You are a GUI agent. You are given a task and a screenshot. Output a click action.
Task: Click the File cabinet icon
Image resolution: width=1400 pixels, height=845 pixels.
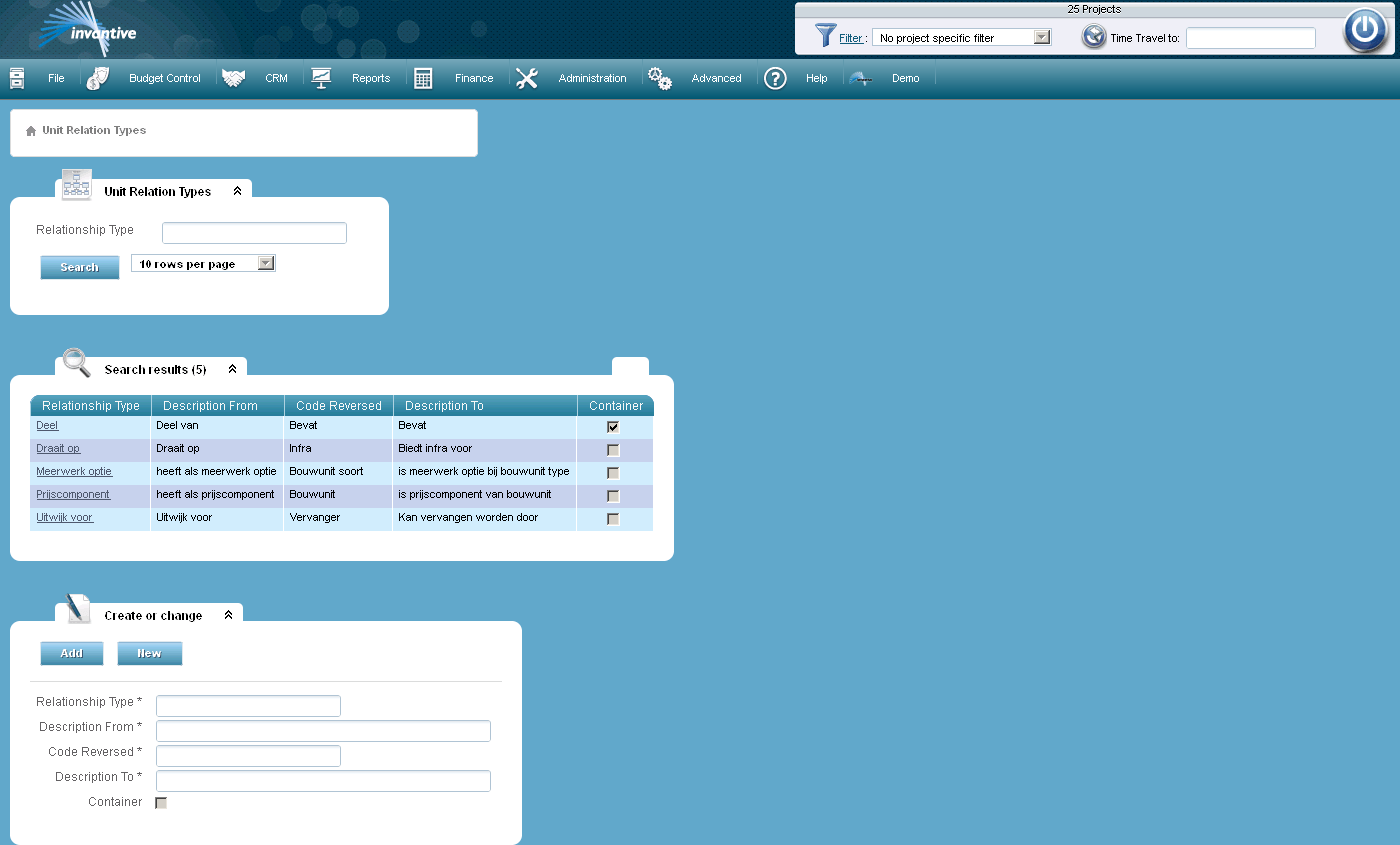(17, 78)
